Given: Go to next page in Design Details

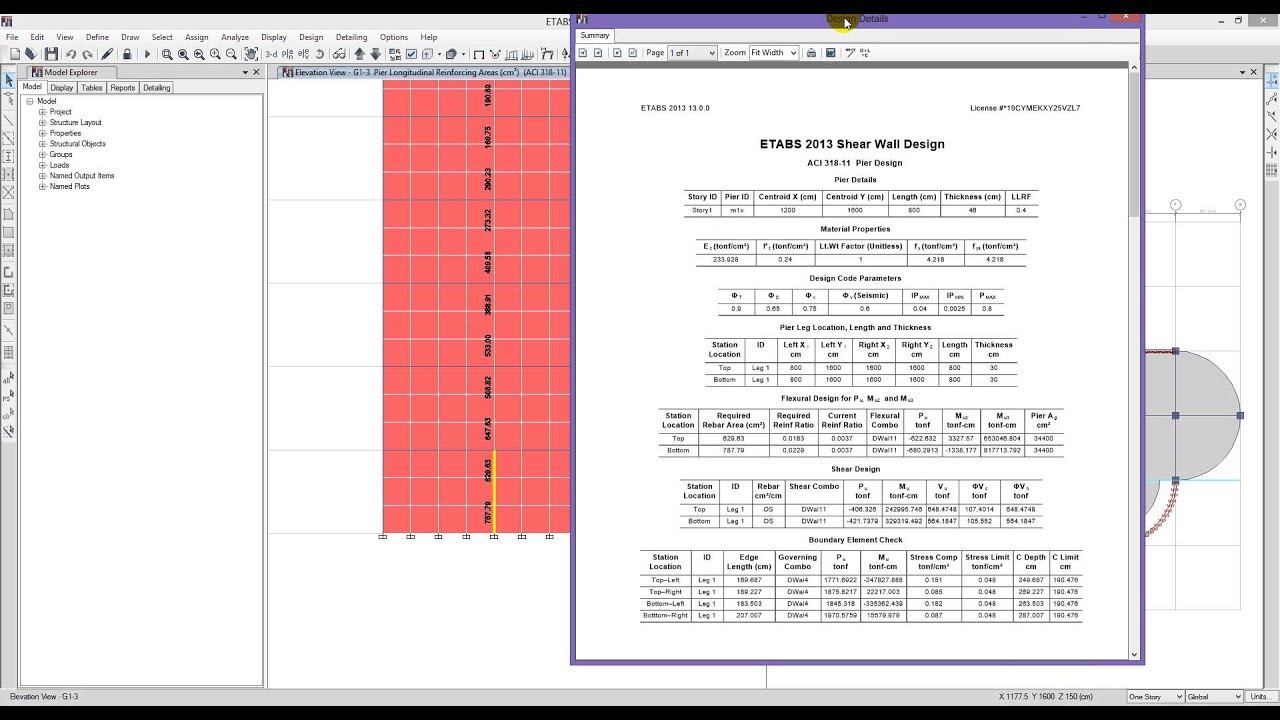Looking at the screenshot, I should [617, 52].
